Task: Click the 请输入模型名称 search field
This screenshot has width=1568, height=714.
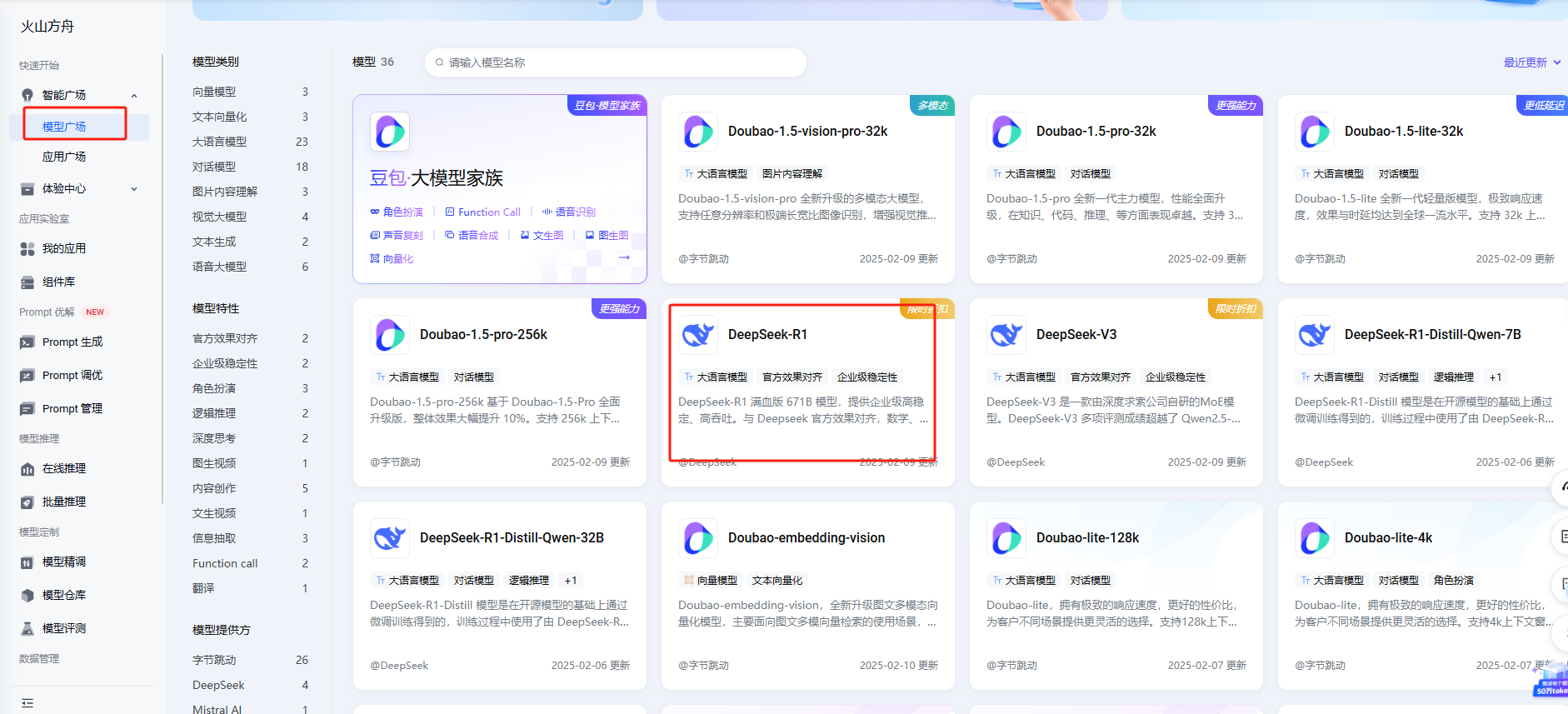Action: click(x=616, y=62)
